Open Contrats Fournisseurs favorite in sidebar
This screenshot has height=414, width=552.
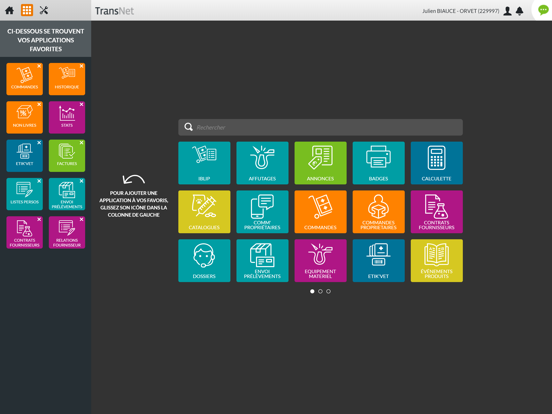[24, 232]
